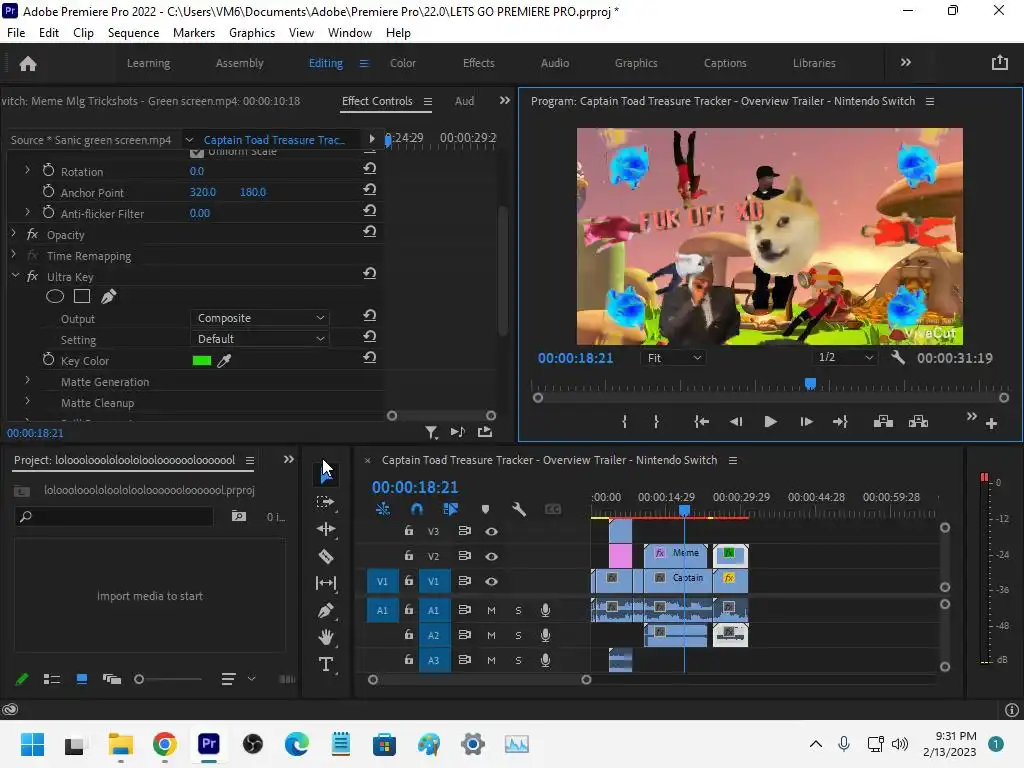Viewport: 1024px width, 768px height.
Task: Create a free-draw bezier mask for Ultra Key
Action: [108, 297]
